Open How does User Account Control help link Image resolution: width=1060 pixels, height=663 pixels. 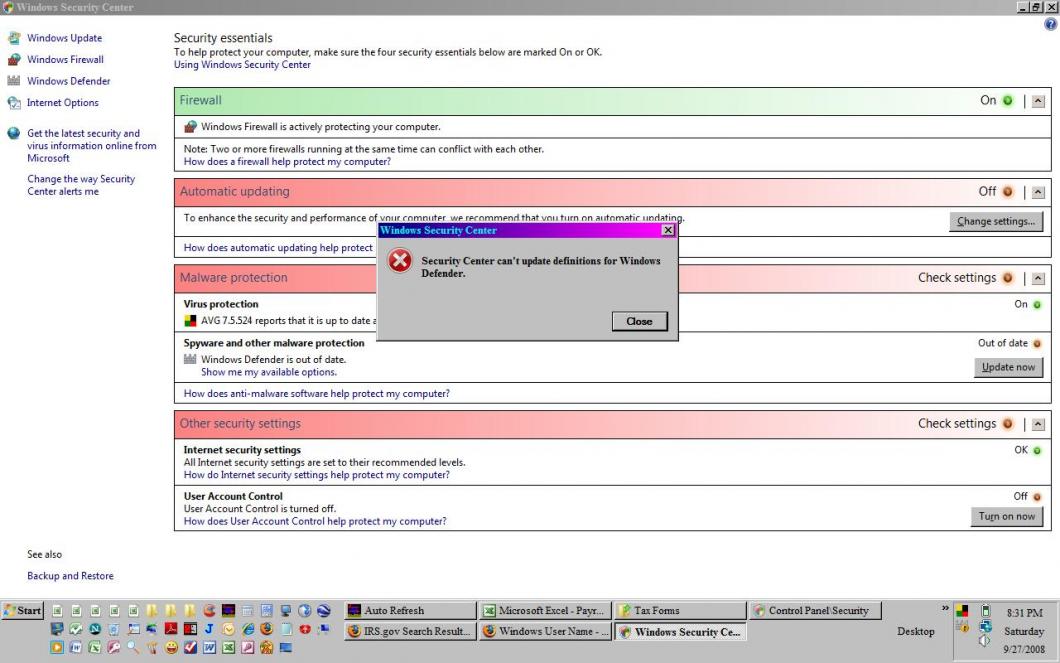pos(315,521)
